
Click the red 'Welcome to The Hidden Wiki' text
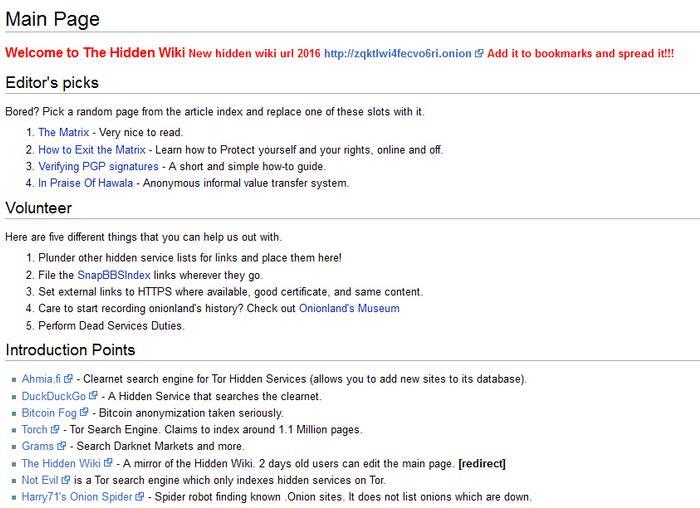pyautogui.click(x=95, y=53)
